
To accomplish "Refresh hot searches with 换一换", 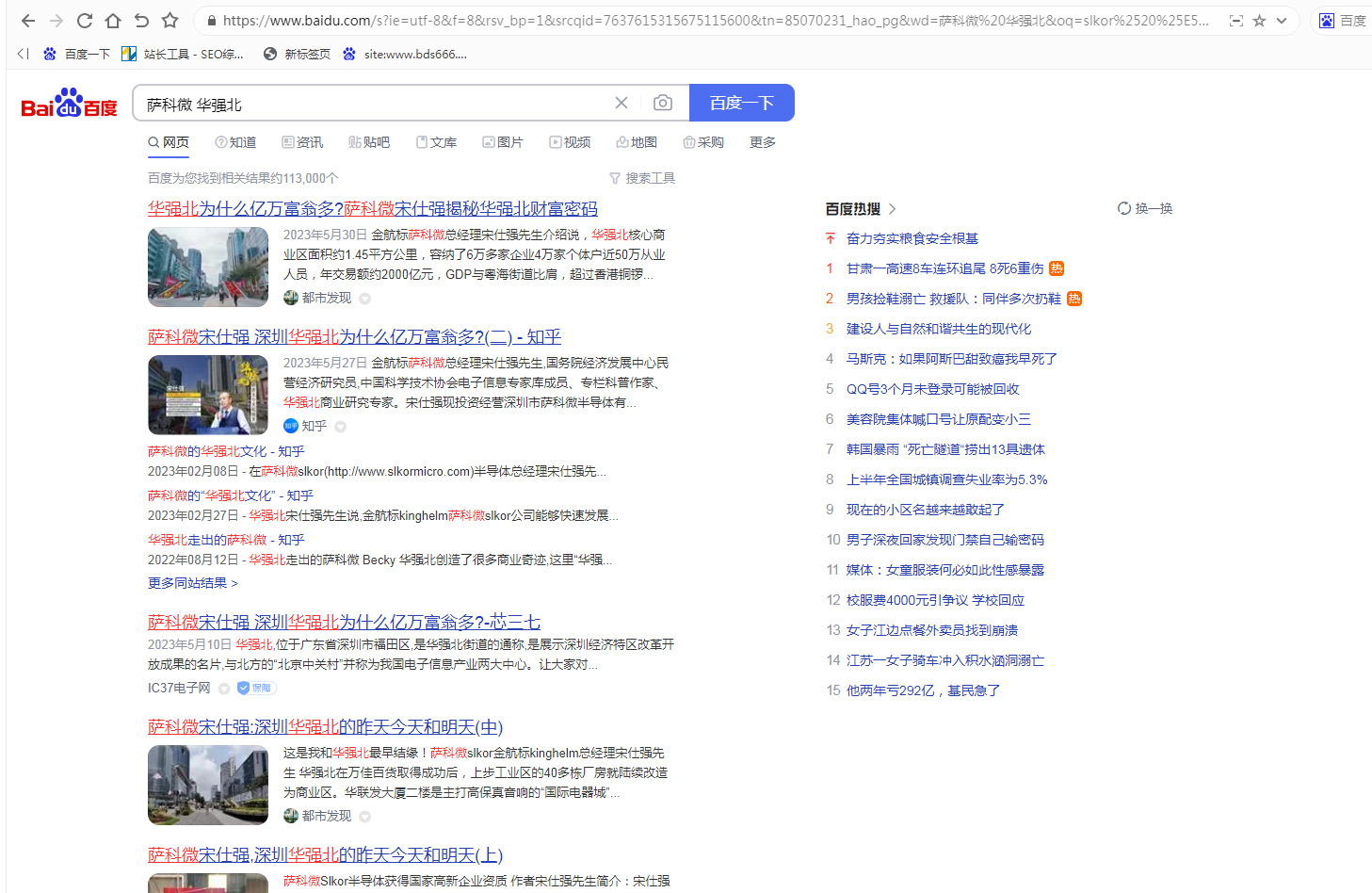I will click(1145, 208).
